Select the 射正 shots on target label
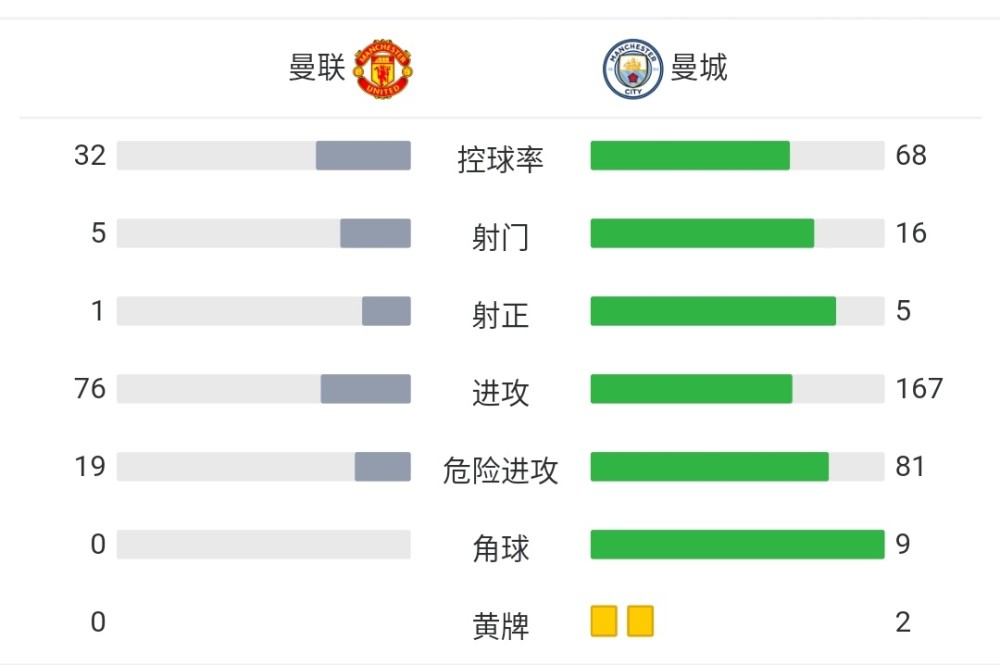Viewport: 1000px width, 665px height. 501,315
